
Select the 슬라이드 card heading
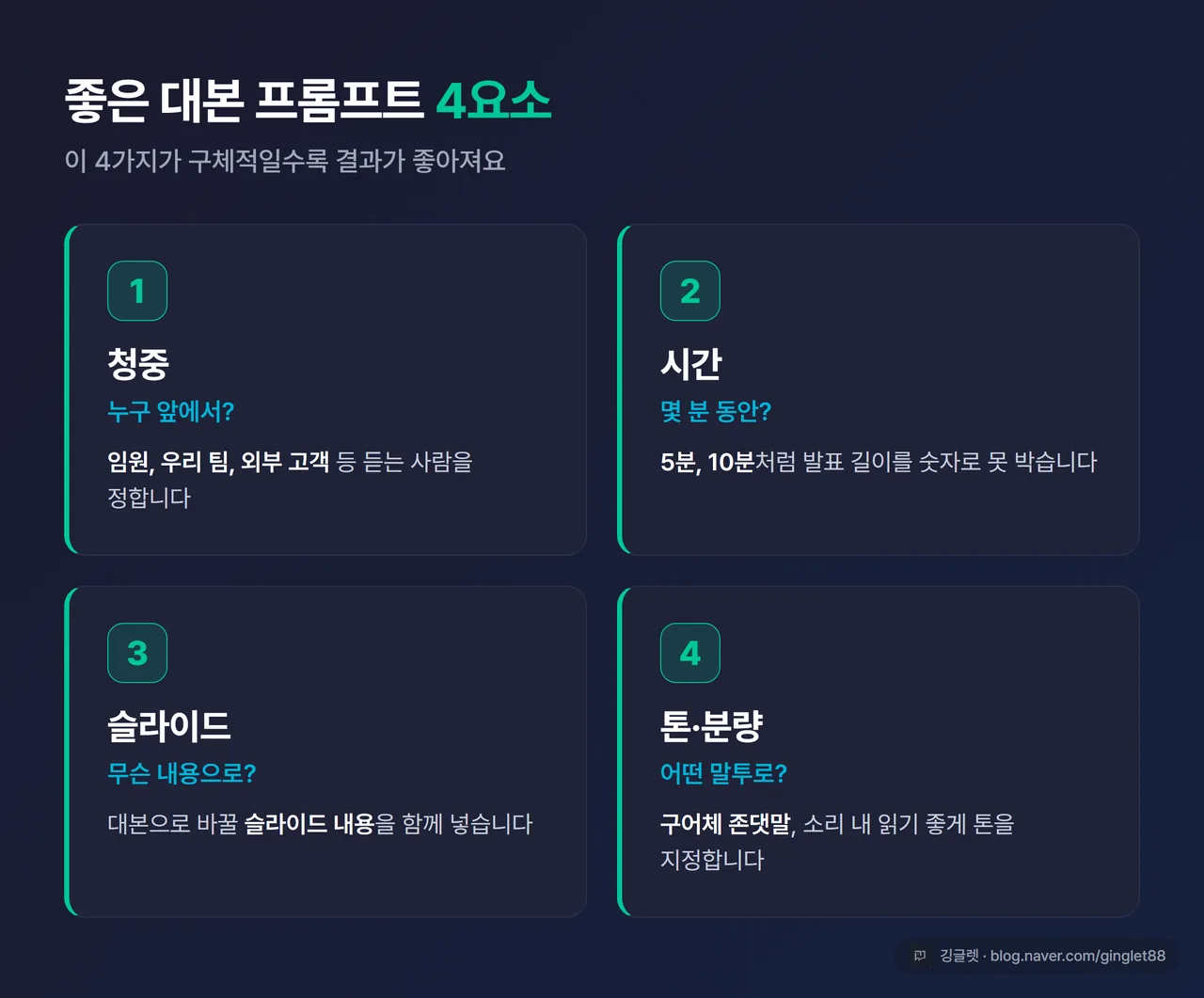[x=169, y=725]
